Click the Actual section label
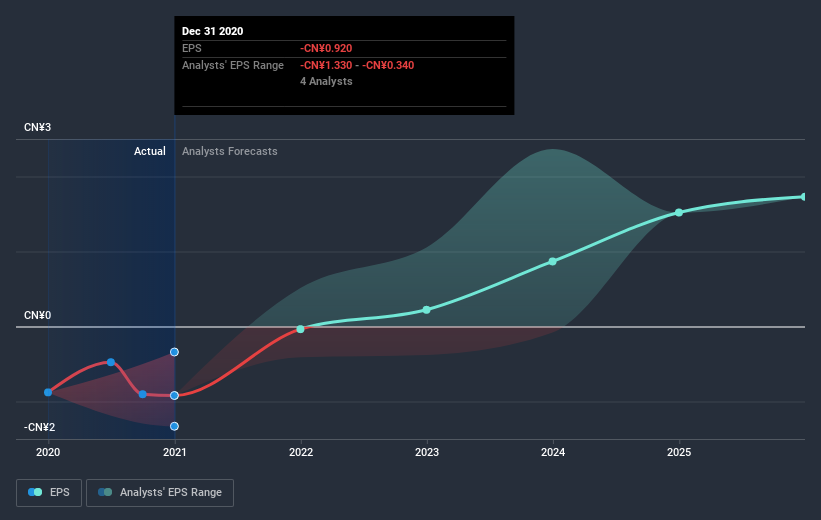Screen dimensions: 821x520 150,151
